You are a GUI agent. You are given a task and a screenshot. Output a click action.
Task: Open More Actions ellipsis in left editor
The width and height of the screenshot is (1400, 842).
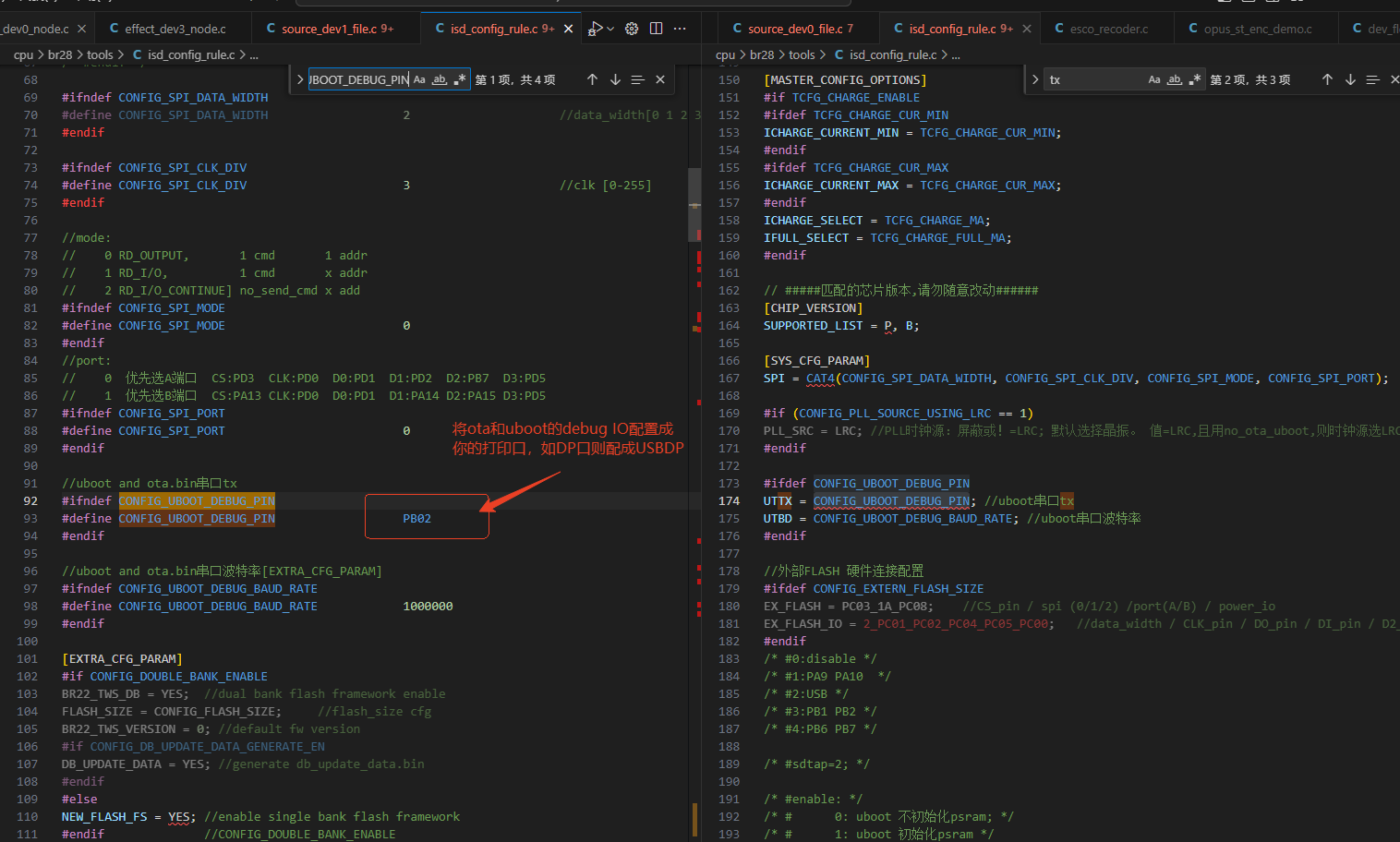point(680,29)
